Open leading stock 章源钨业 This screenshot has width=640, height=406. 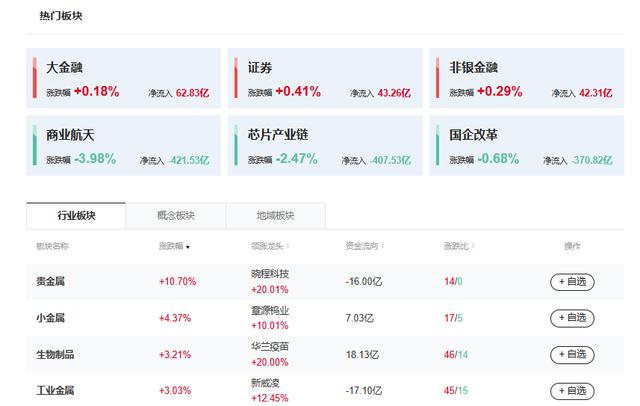(270, 311)
